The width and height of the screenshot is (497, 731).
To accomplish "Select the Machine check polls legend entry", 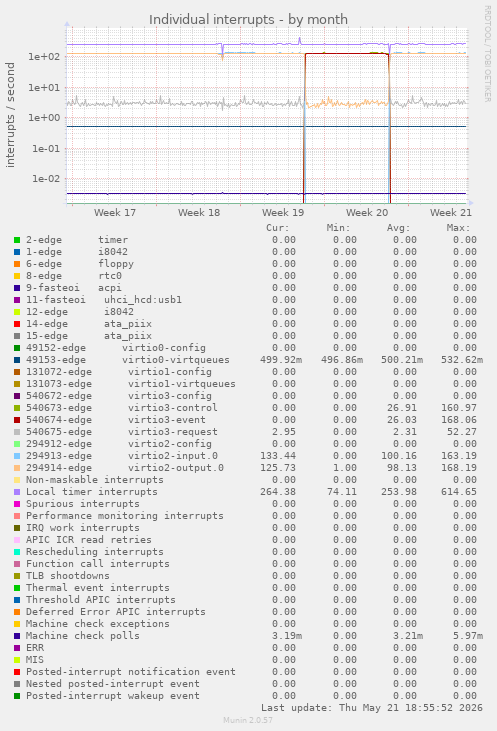I will 83,636.
